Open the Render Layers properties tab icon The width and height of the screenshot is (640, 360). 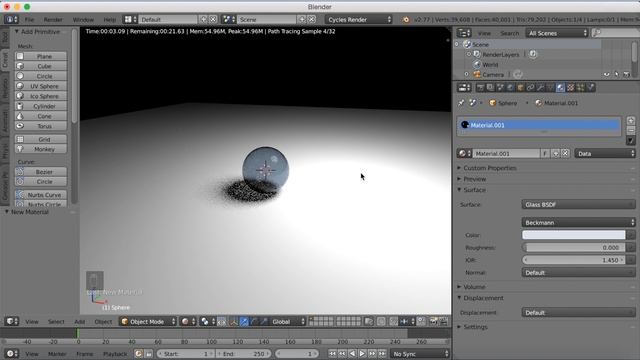pos(490,87)
